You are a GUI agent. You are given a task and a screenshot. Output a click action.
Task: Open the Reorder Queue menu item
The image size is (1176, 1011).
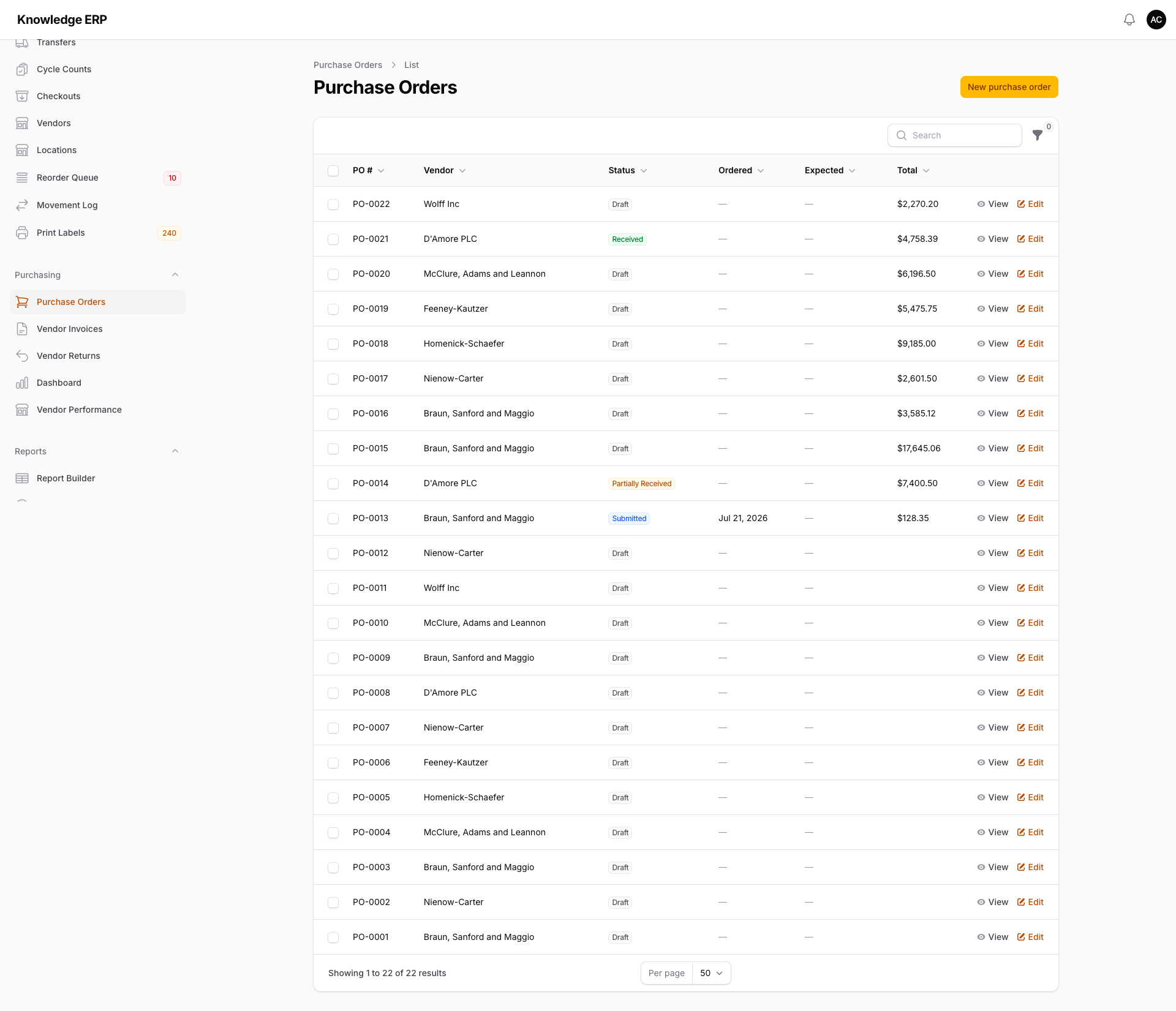[x=98, y=178]
